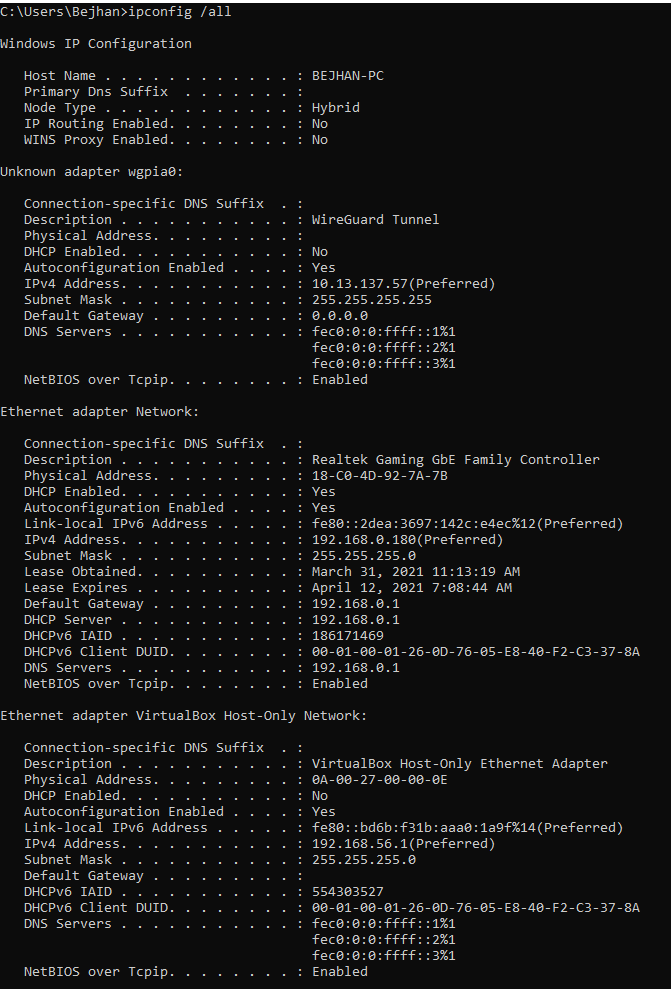Select the "WireGuard Tunnel" description text
671x989 pixels.
(376, 220)
